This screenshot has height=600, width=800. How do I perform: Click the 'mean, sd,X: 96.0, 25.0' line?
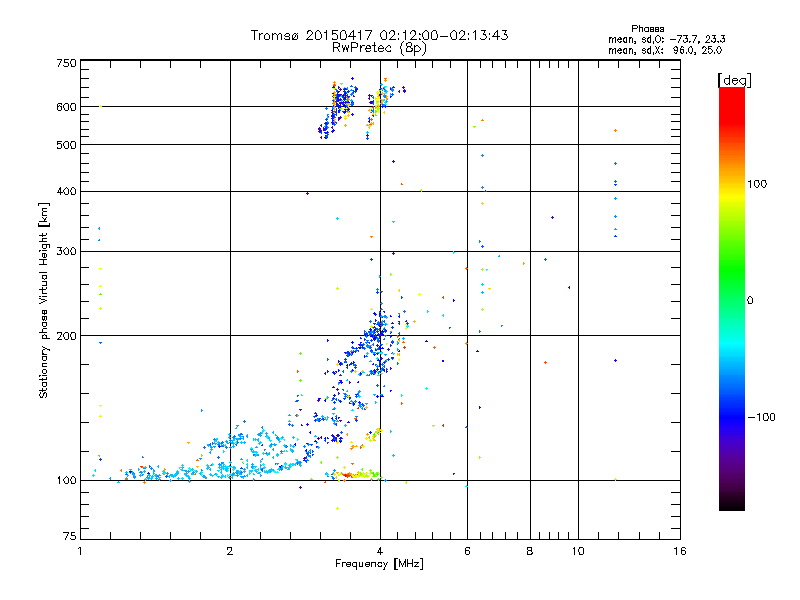665,50
